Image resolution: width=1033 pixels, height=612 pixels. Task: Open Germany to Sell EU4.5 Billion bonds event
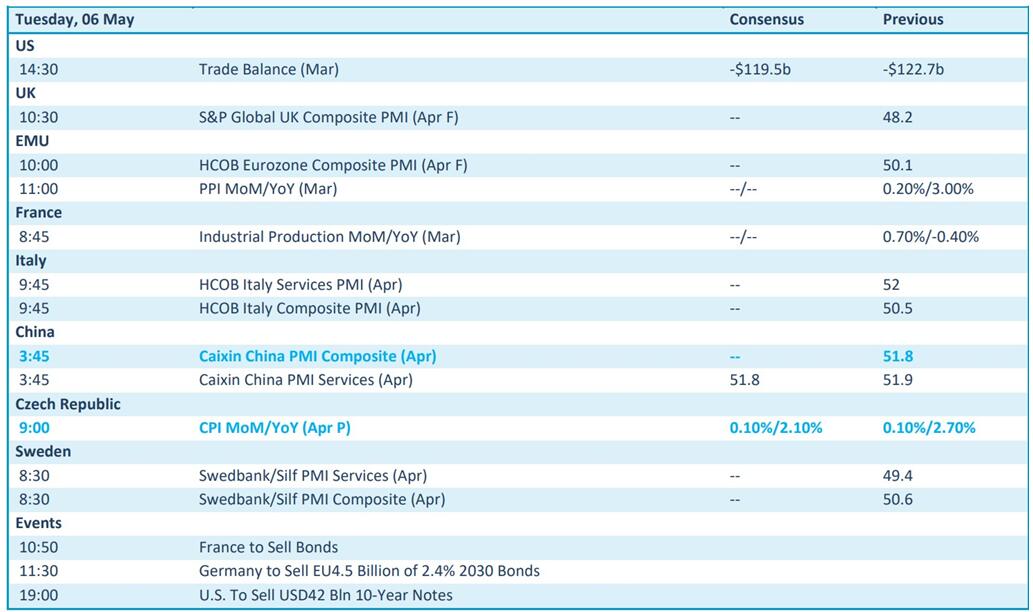tap(369, 571)
